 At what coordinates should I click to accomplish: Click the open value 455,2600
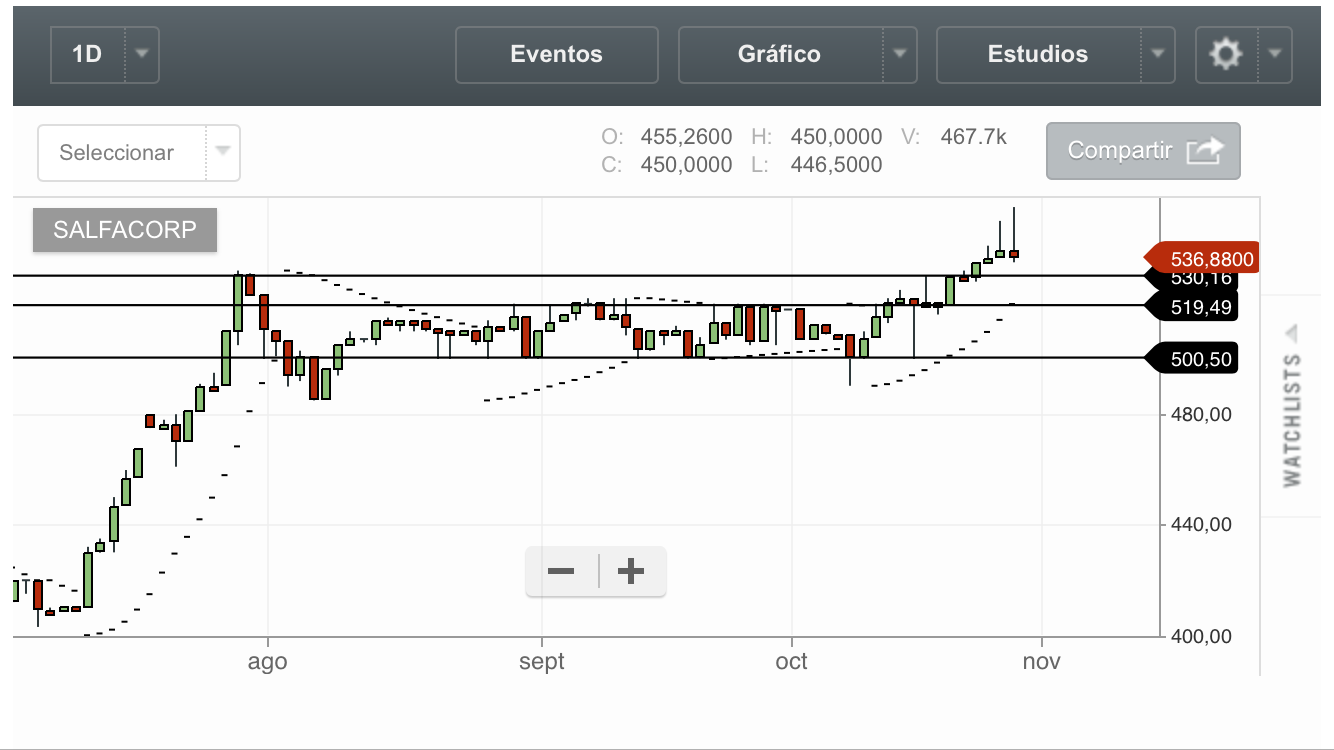[686, 137]
